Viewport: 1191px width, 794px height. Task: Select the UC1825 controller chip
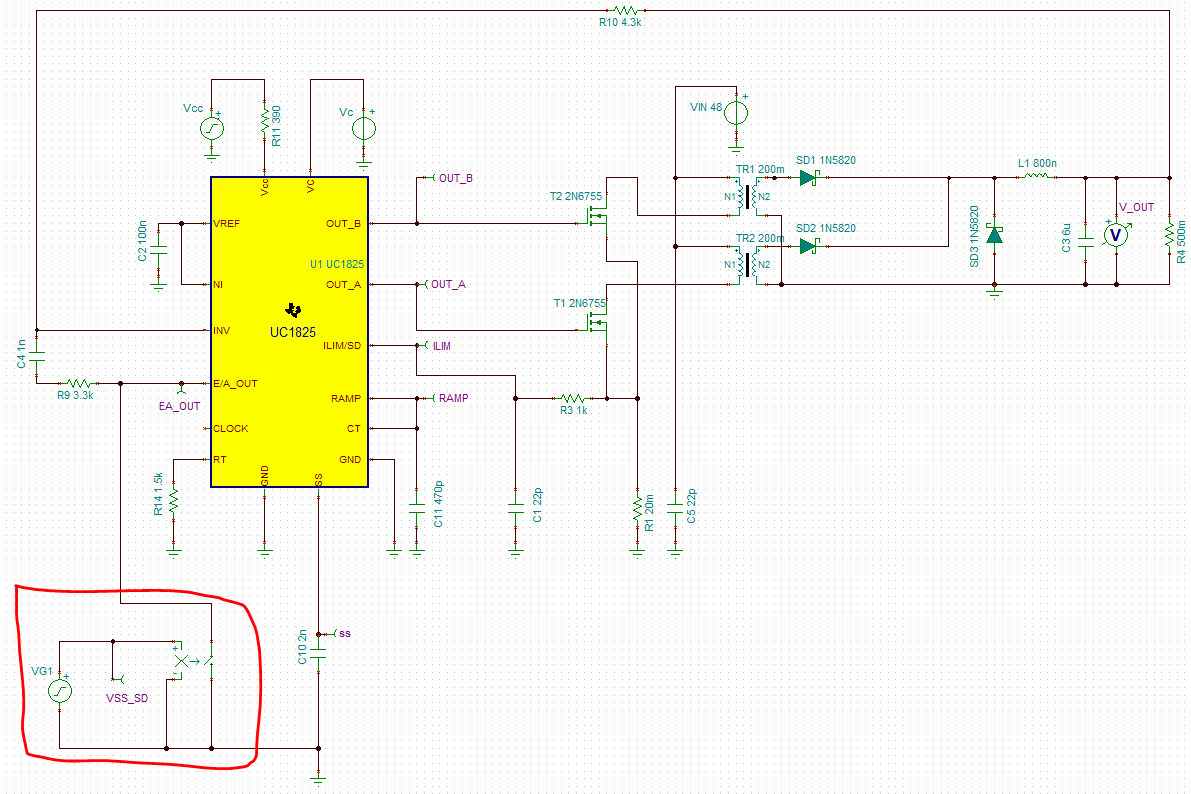click(x=289, y=332)
